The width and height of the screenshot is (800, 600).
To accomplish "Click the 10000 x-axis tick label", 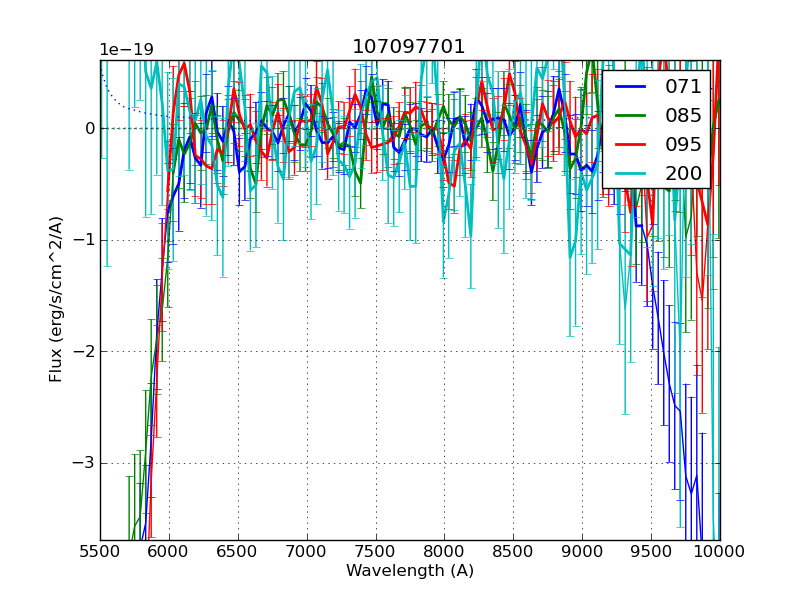I will [720, 551].
